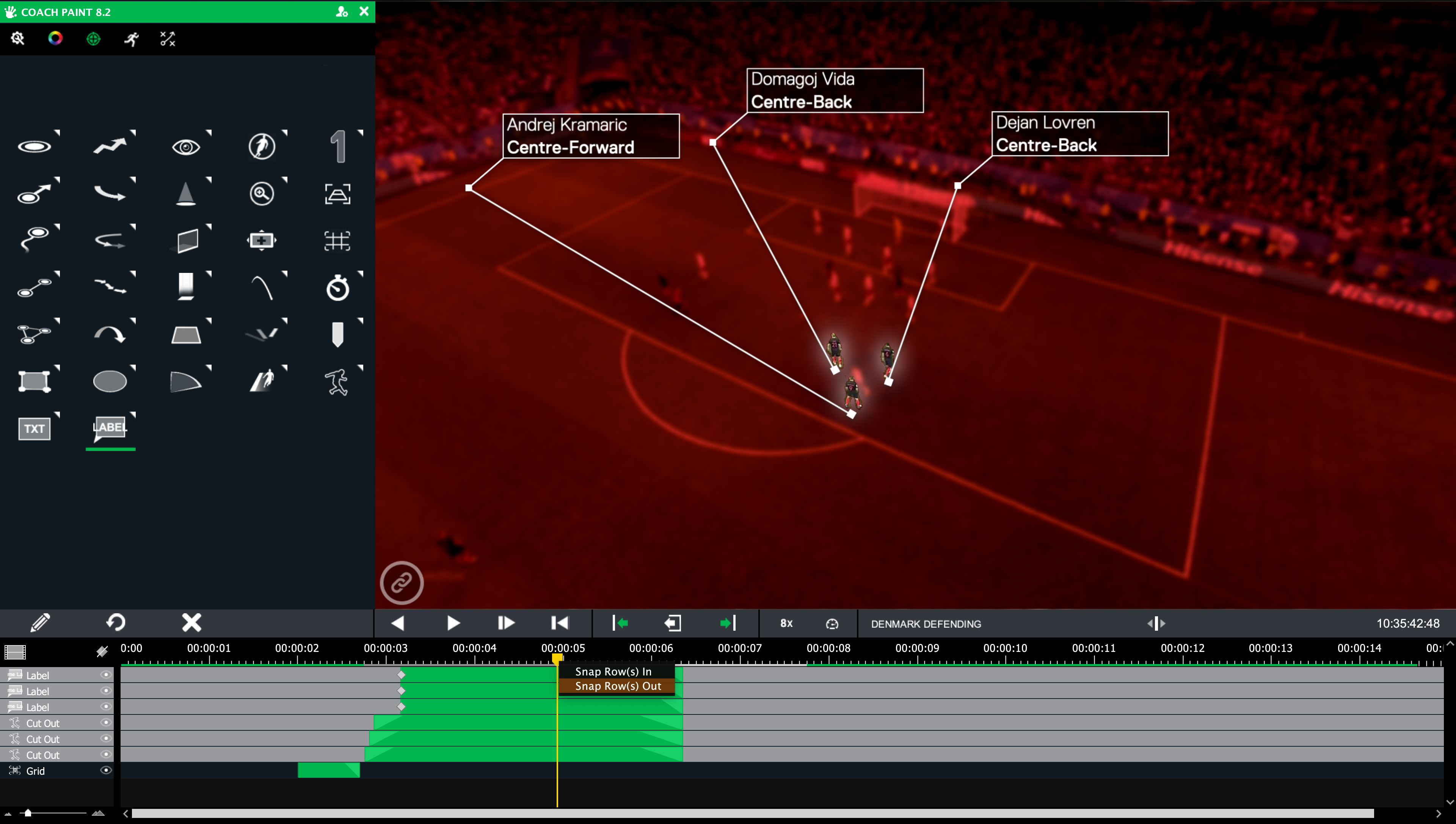Select the grid tool icon
The height and width of the screenshot is (824, 1456).
pyautogui.click(x=337, y=241)
